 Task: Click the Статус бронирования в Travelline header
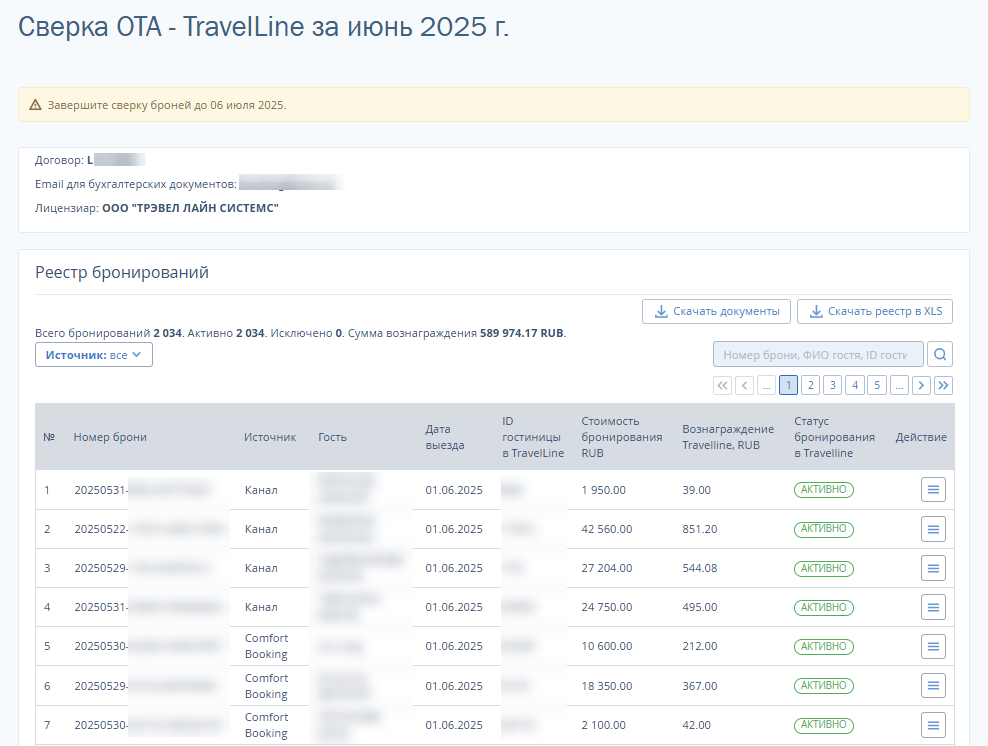pyautogui.click(x=834, y=437)
